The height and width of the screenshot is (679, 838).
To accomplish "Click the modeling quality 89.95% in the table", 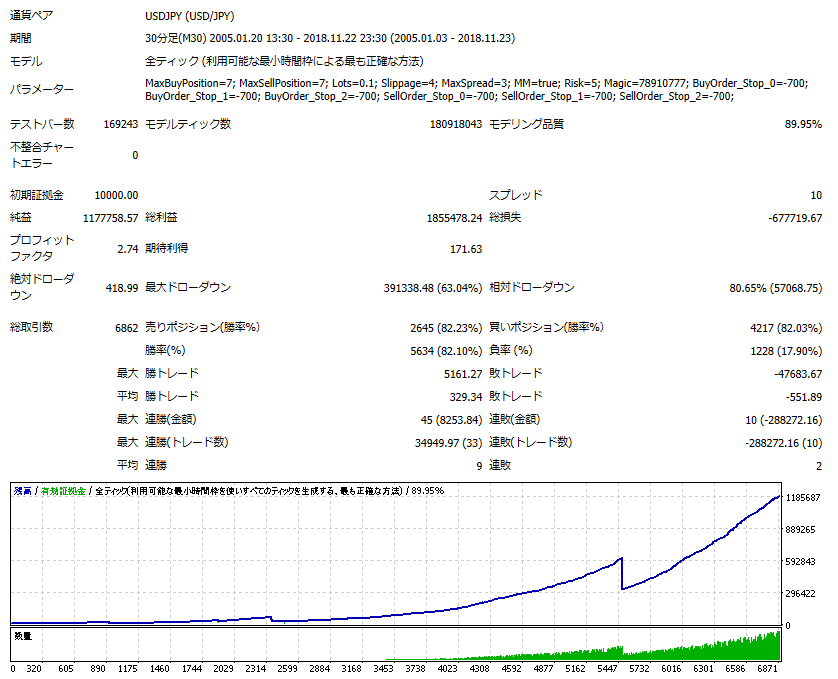I will click(803, 125).
